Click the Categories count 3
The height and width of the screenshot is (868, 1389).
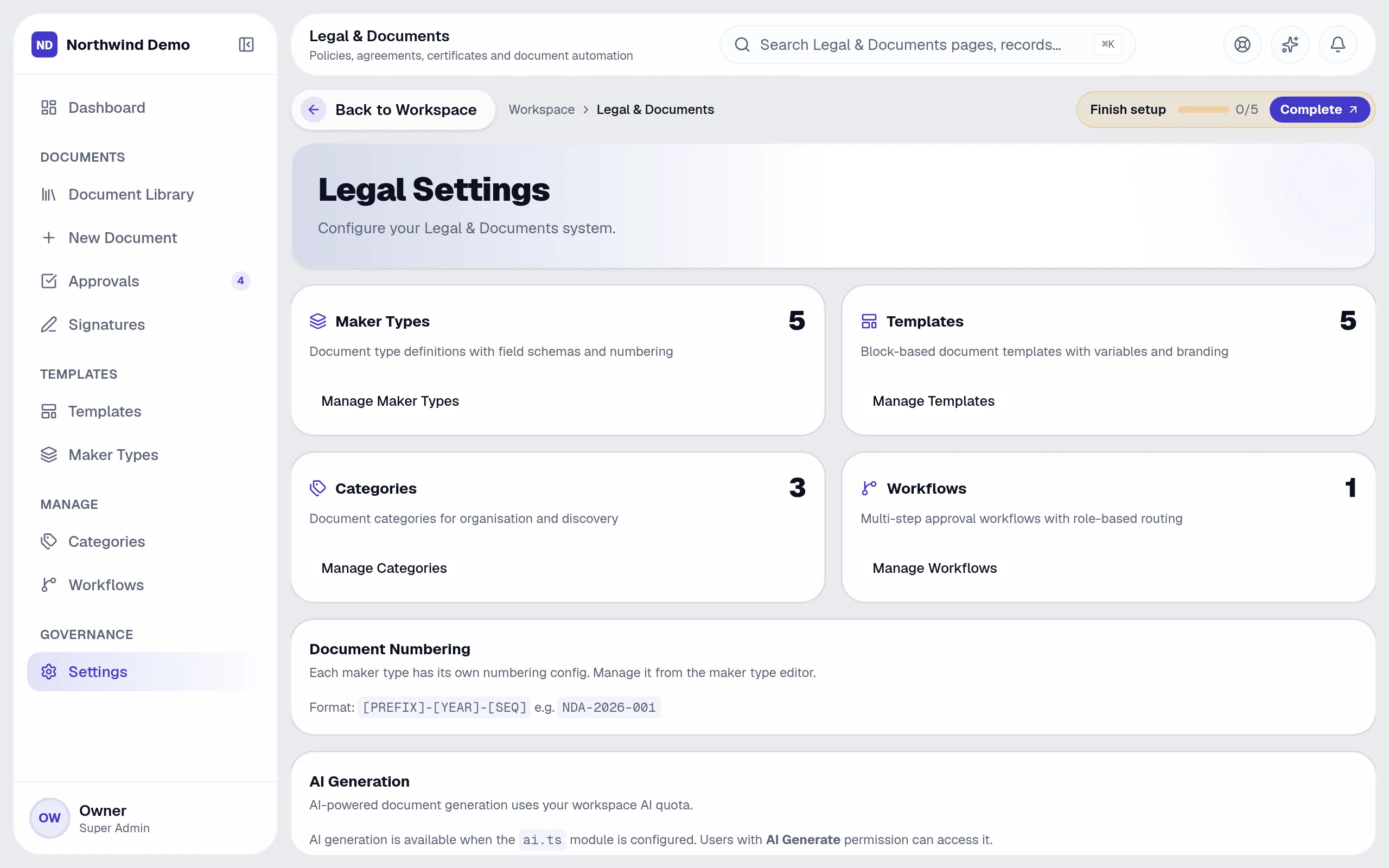tap(797, 487)
